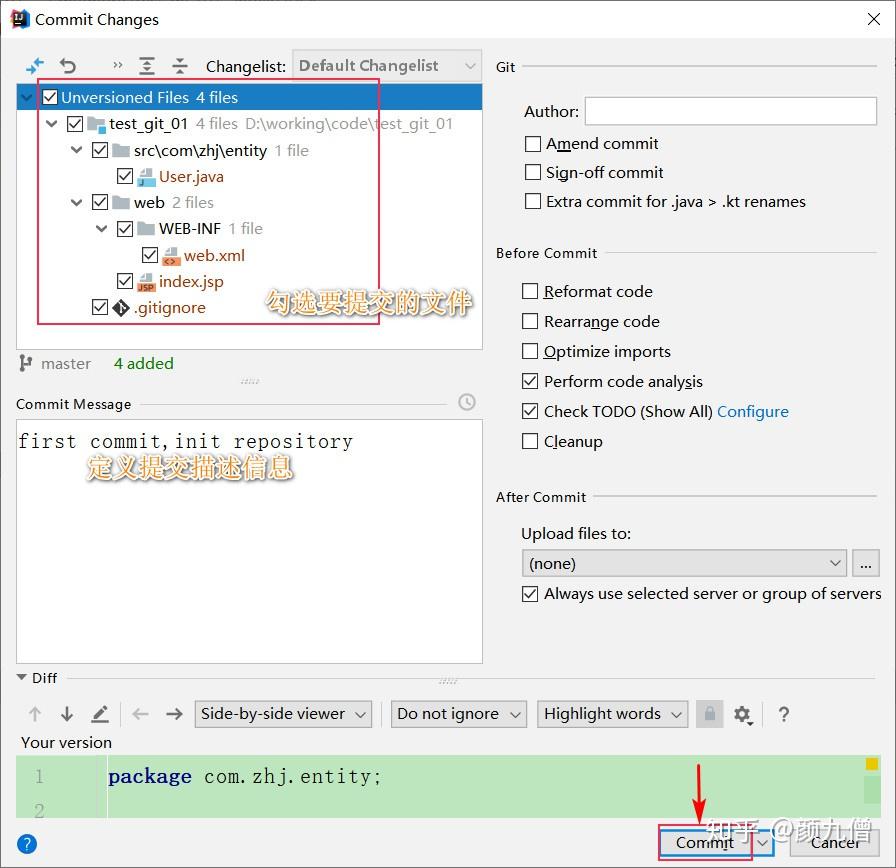The image size is (896, 868).
Task: Click the Rollback (revert) icon
Action: click(67, 66)
